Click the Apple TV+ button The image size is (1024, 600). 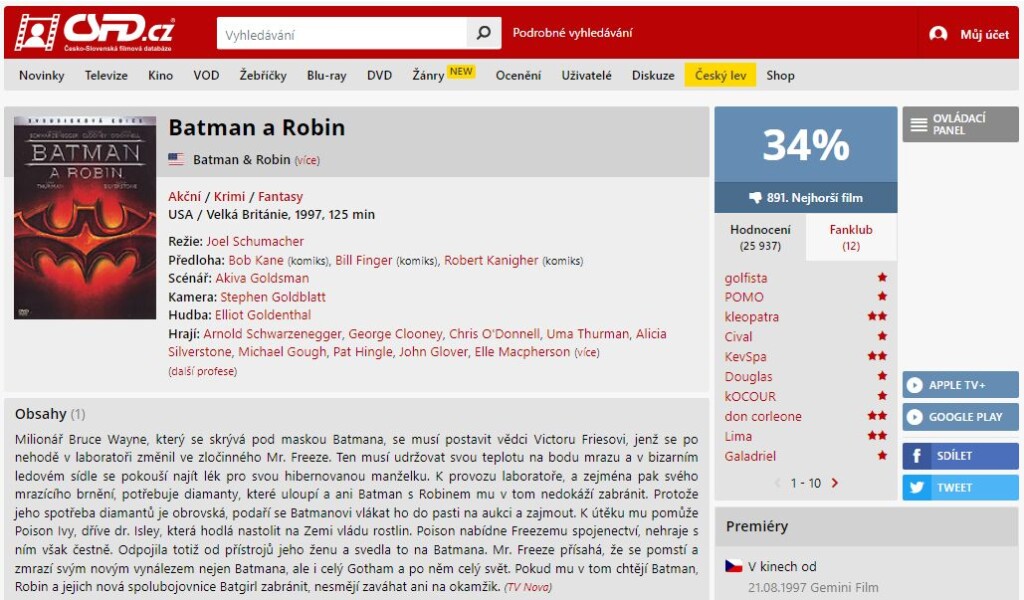(x=960, y=385)
